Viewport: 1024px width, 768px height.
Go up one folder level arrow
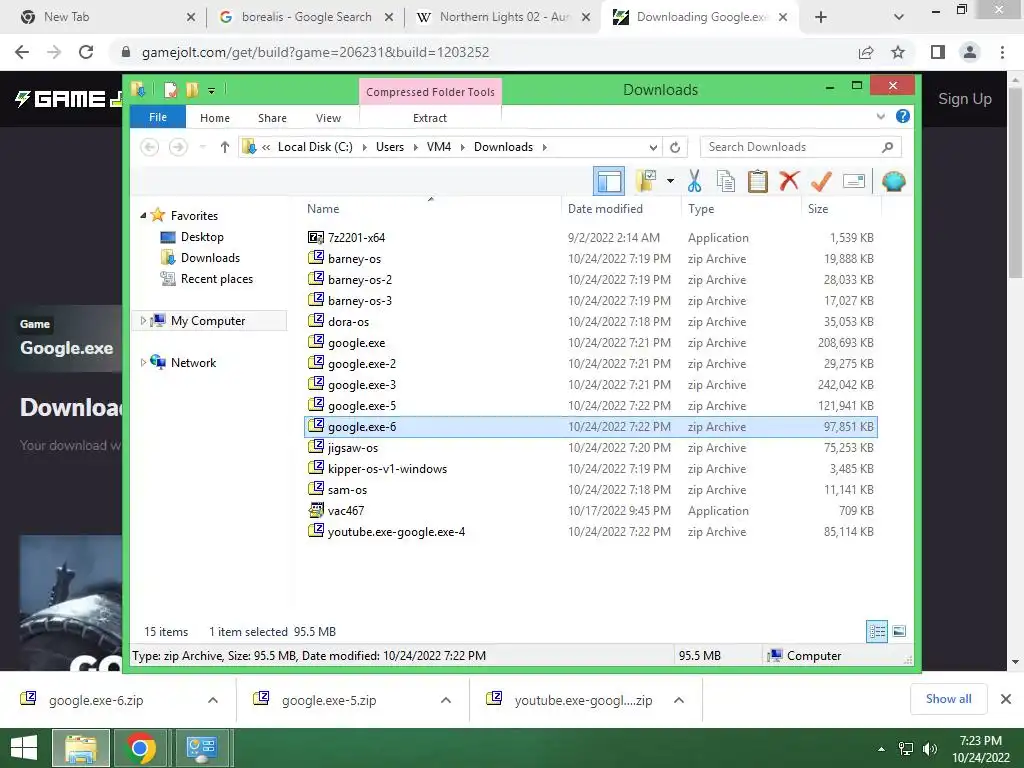pos(225,147)
